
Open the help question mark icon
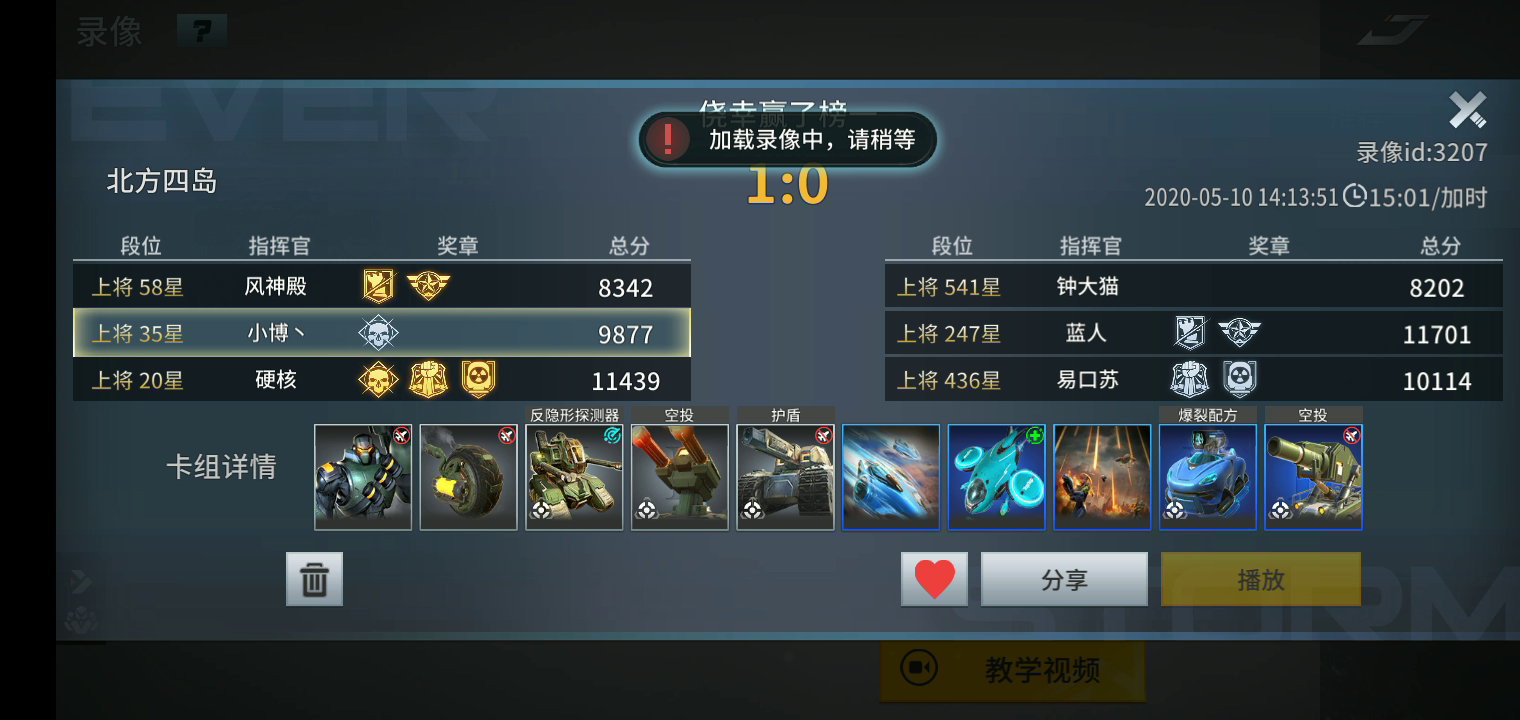[201, 31]
